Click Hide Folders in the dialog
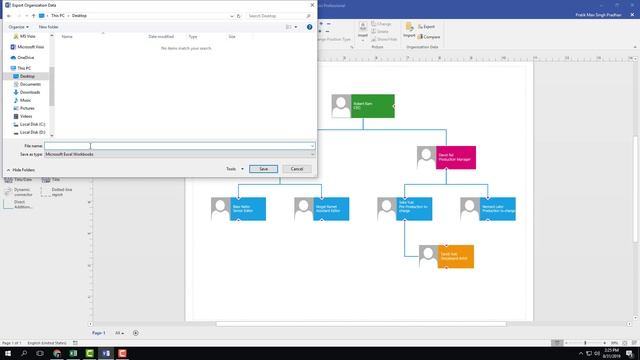This screenshot has width=640, height=360. click(x=20, y=170)
